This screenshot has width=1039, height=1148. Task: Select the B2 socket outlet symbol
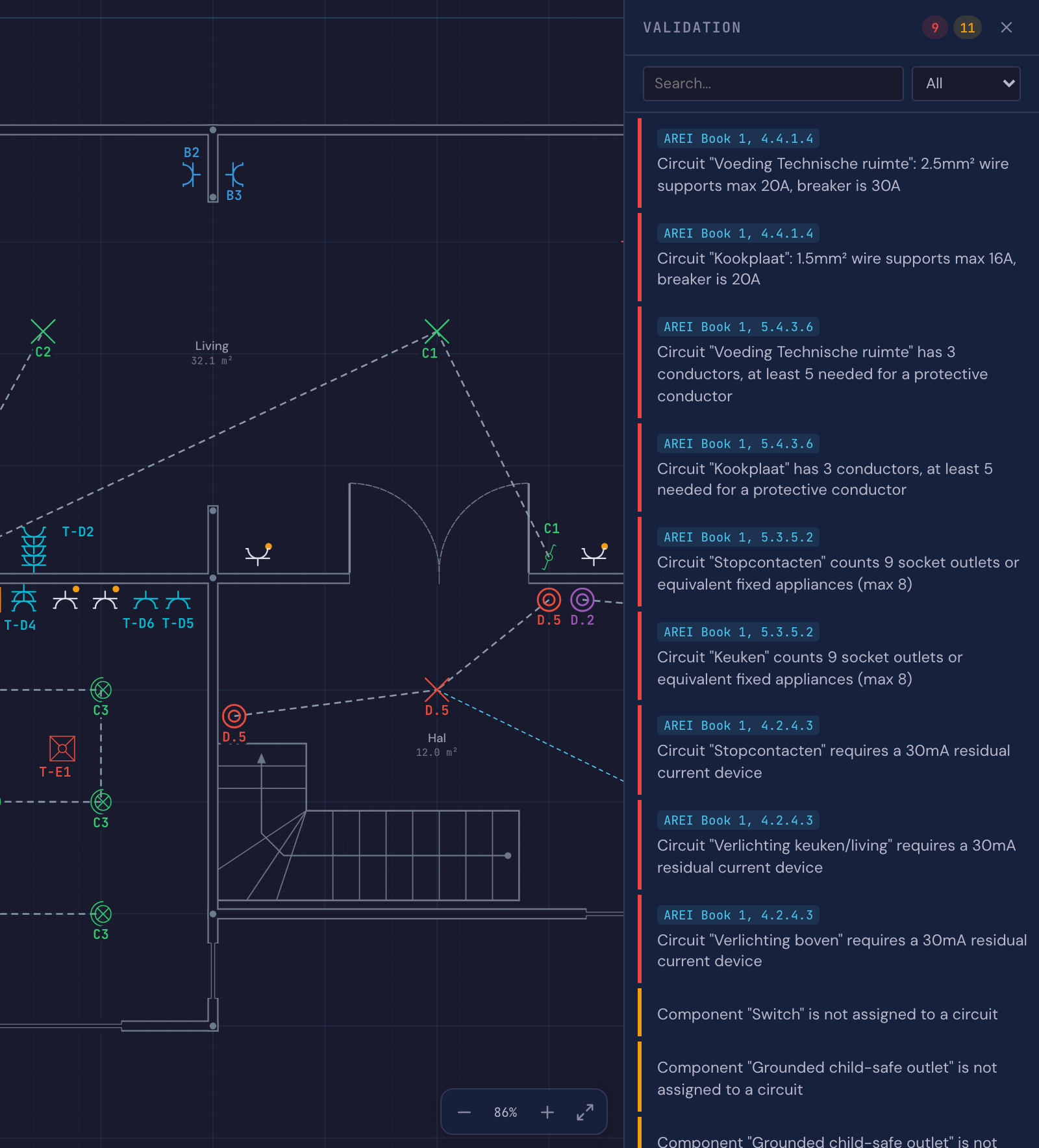coord(191,175)
